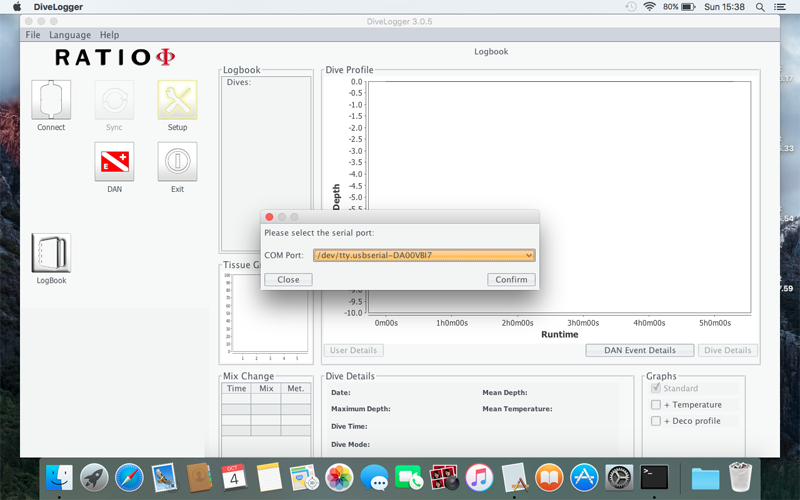This screenshot has height=500, width=800.
Task: Open Contacts in the Dock
Action: pyautogui.click(x=199, y=478)
